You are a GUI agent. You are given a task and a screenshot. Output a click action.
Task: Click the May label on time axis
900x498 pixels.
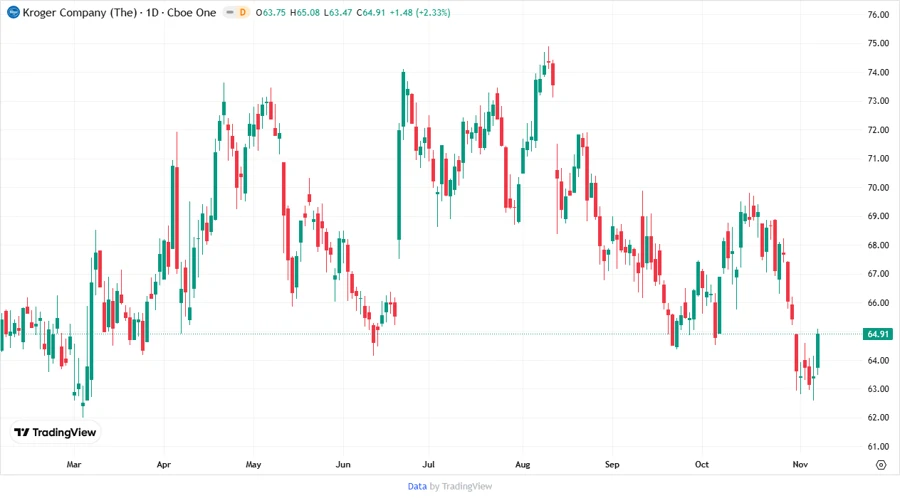click(x=253, y=464)
